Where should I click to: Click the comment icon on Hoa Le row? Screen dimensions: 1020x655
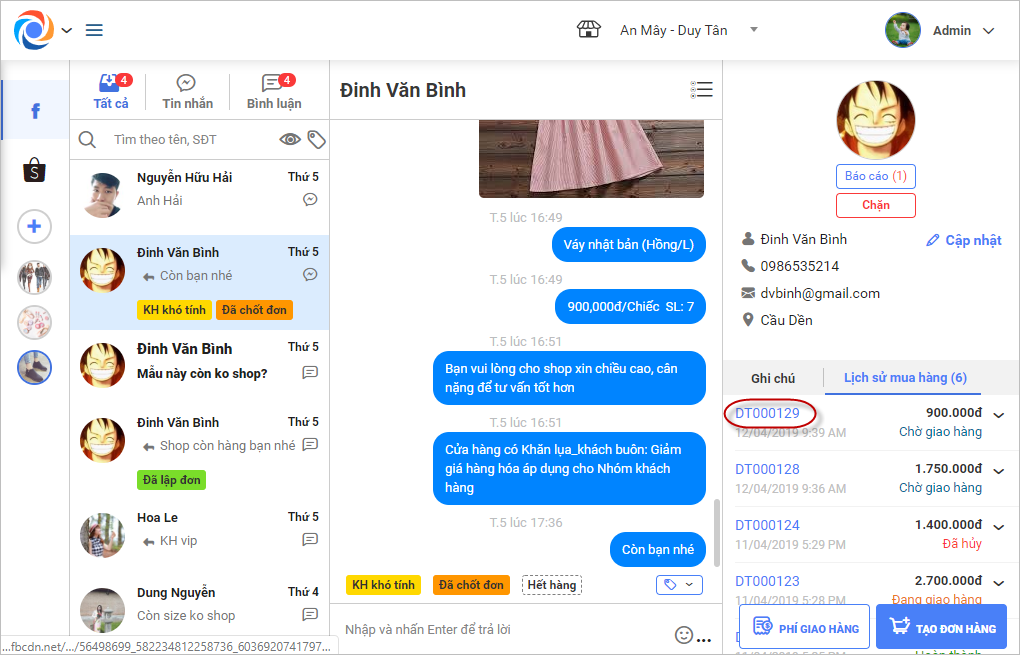[310, 539]
